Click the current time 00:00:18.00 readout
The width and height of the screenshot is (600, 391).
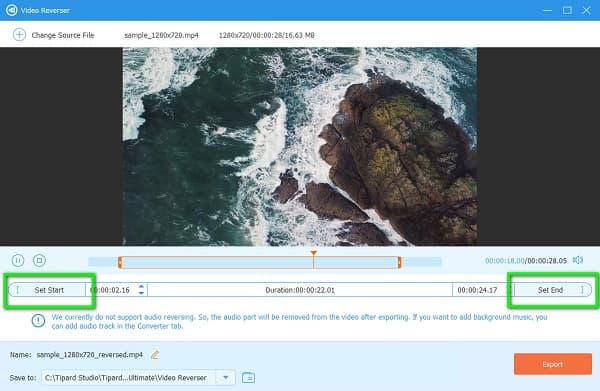point(505,261)
